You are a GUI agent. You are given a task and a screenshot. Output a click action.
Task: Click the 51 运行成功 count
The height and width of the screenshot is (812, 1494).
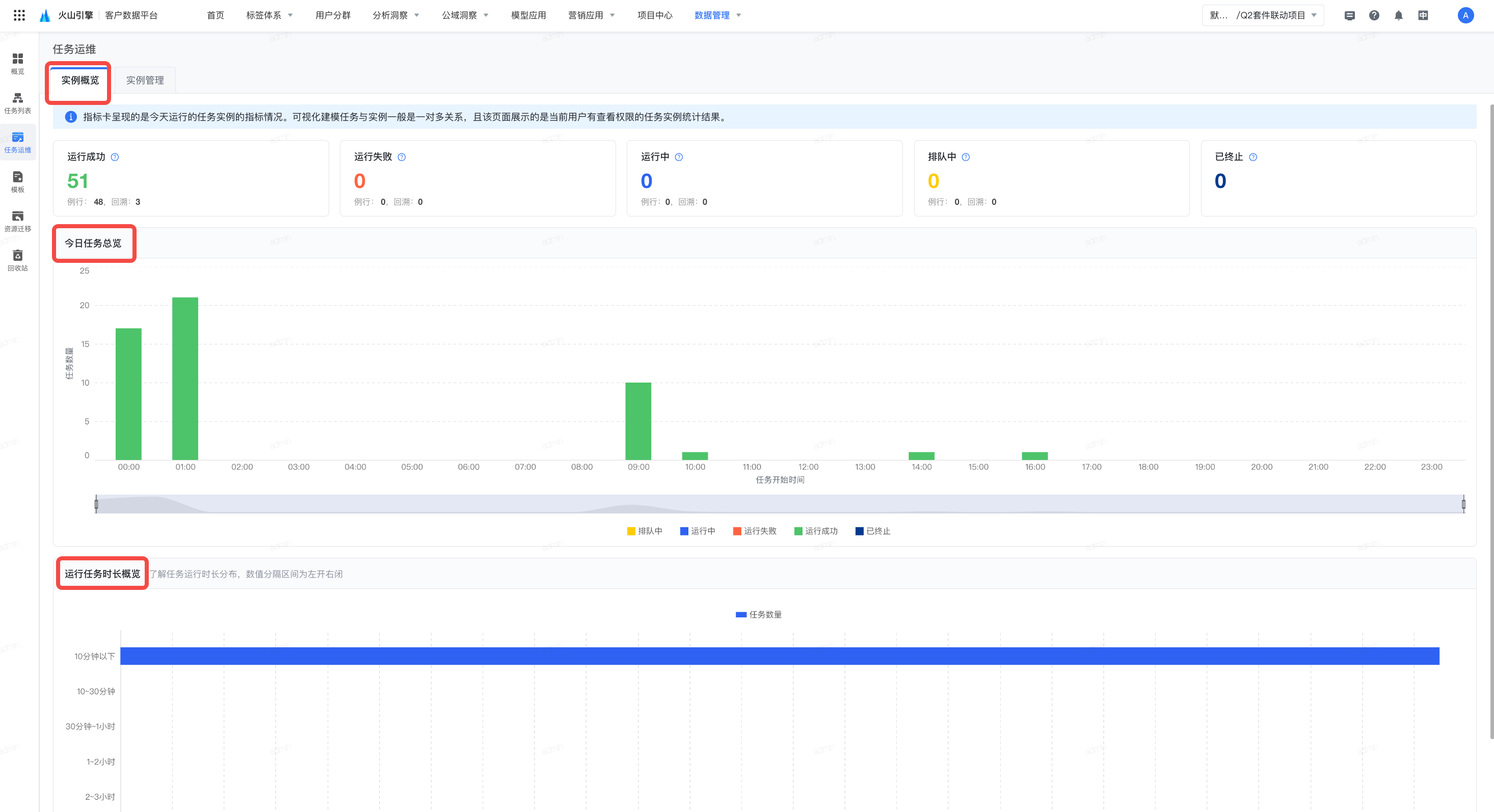[x=78, y=181]
